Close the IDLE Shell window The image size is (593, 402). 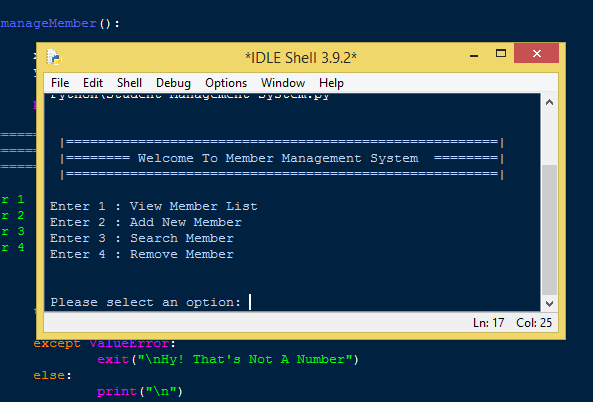[536, 53]
